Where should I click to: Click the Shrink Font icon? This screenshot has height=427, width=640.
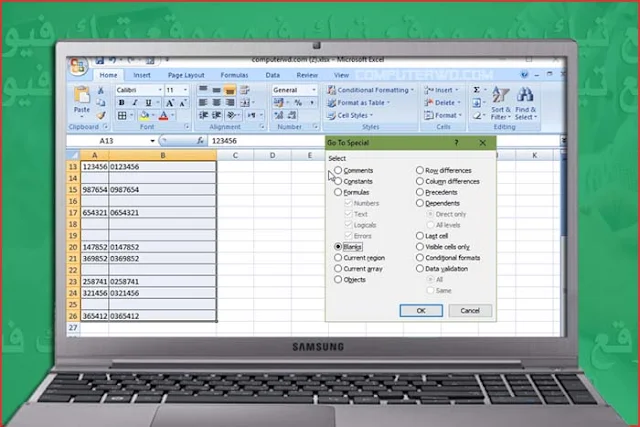(183, 103)
